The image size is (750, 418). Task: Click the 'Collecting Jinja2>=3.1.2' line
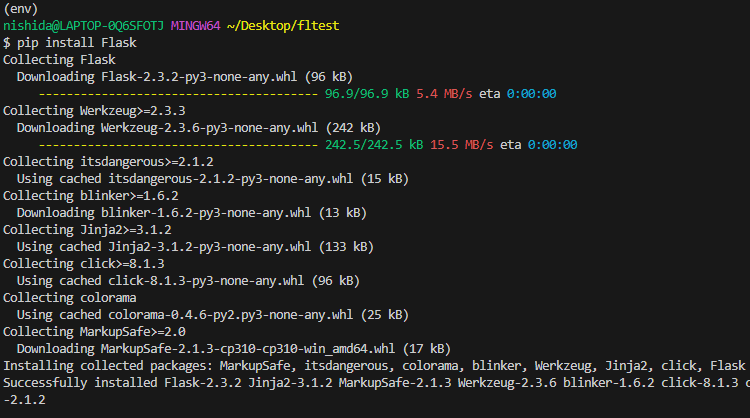[x=87, y=230]
